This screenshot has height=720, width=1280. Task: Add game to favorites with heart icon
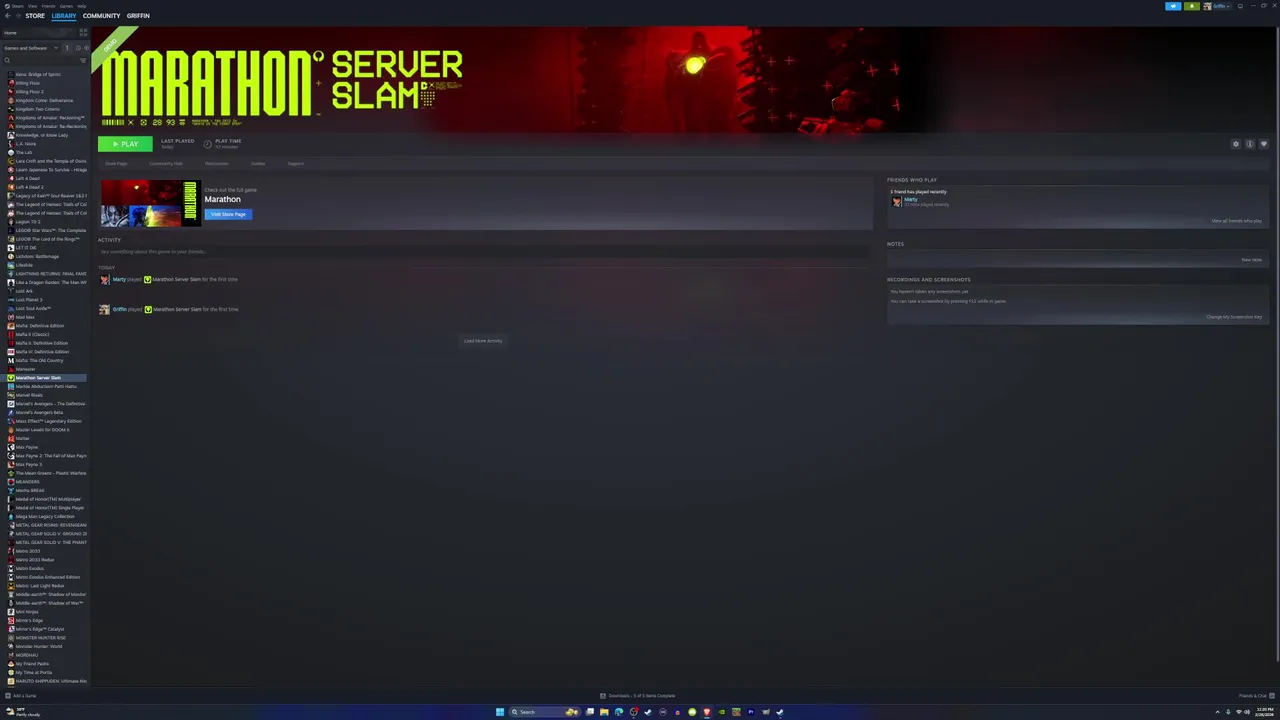point(1263,144)
